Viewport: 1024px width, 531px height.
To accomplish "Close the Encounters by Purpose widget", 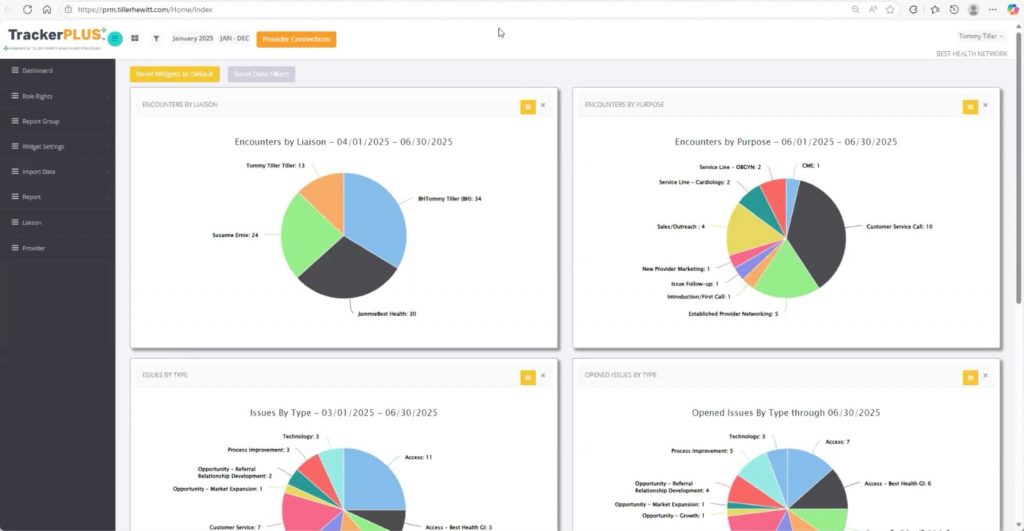I will 985,105.
